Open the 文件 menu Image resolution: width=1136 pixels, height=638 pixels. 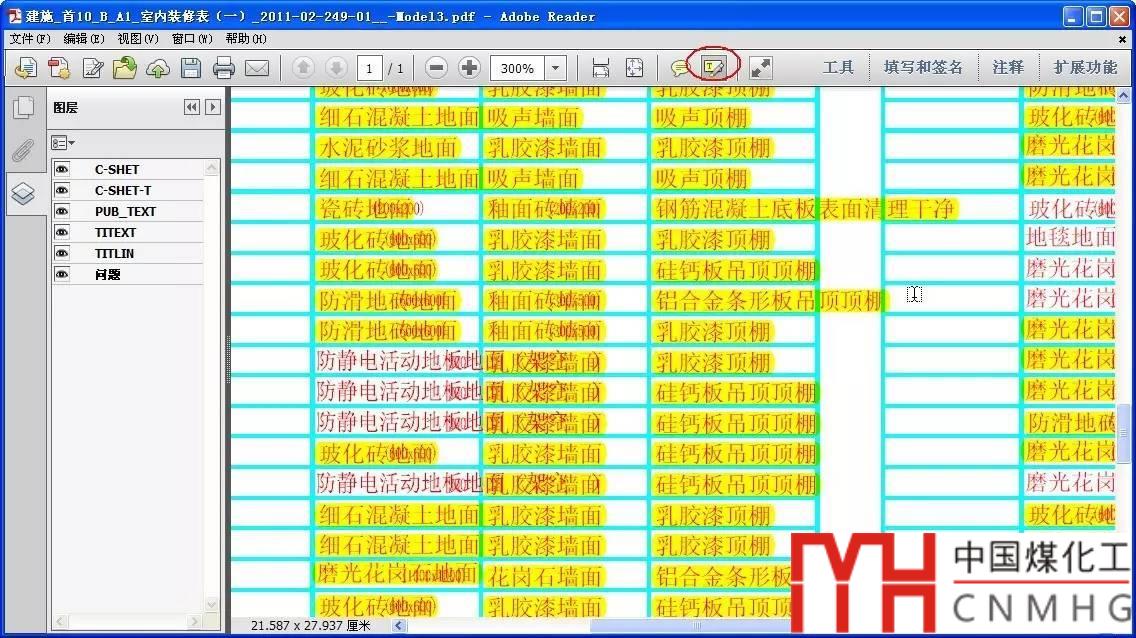[29, 39]
